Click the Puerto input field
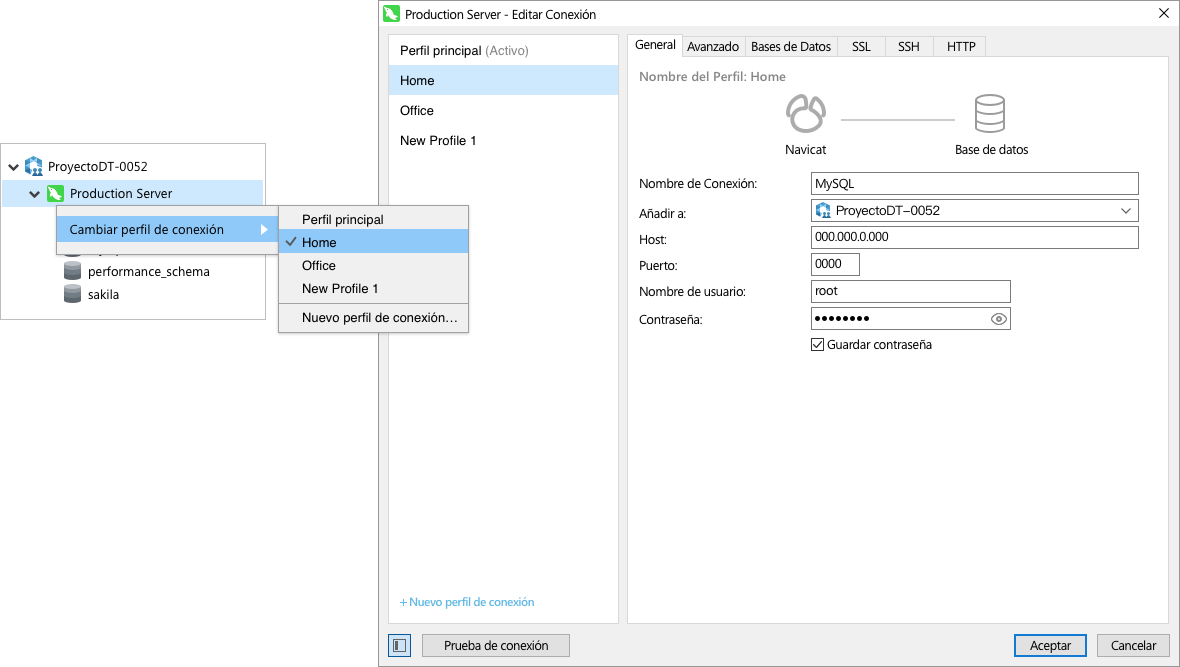Viewport: 1180px width, 667px height. tap(835, 264)
